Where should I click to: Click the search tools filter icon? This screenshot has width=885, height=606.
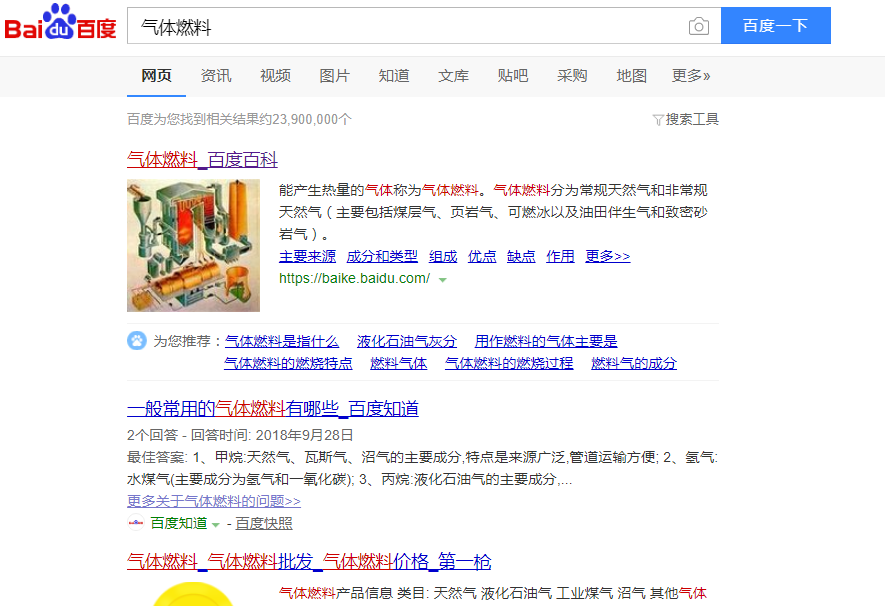pos(658,120)
